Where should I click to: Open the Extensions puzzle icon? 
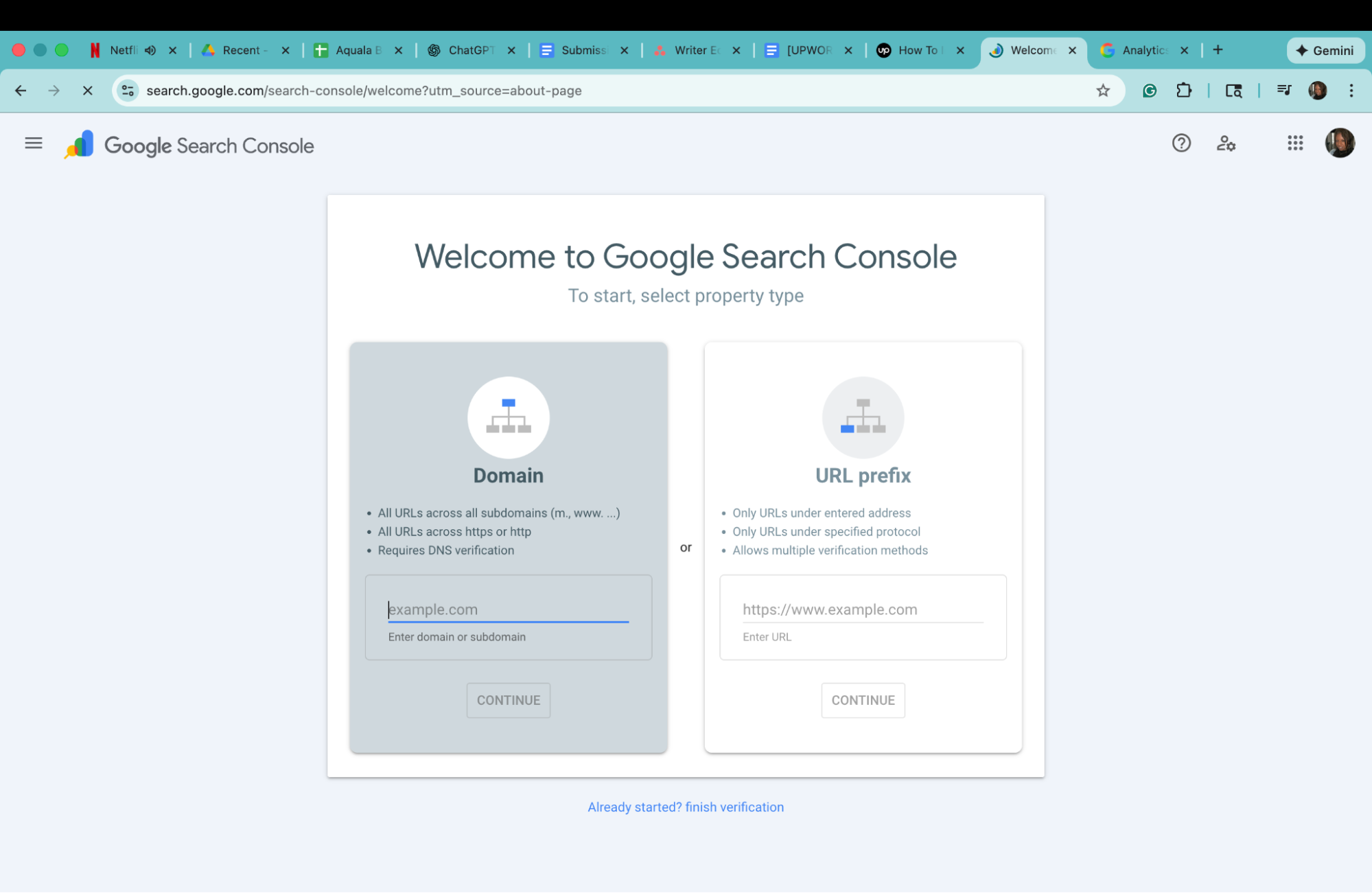pyautogui.click(x=1183, y=91)
